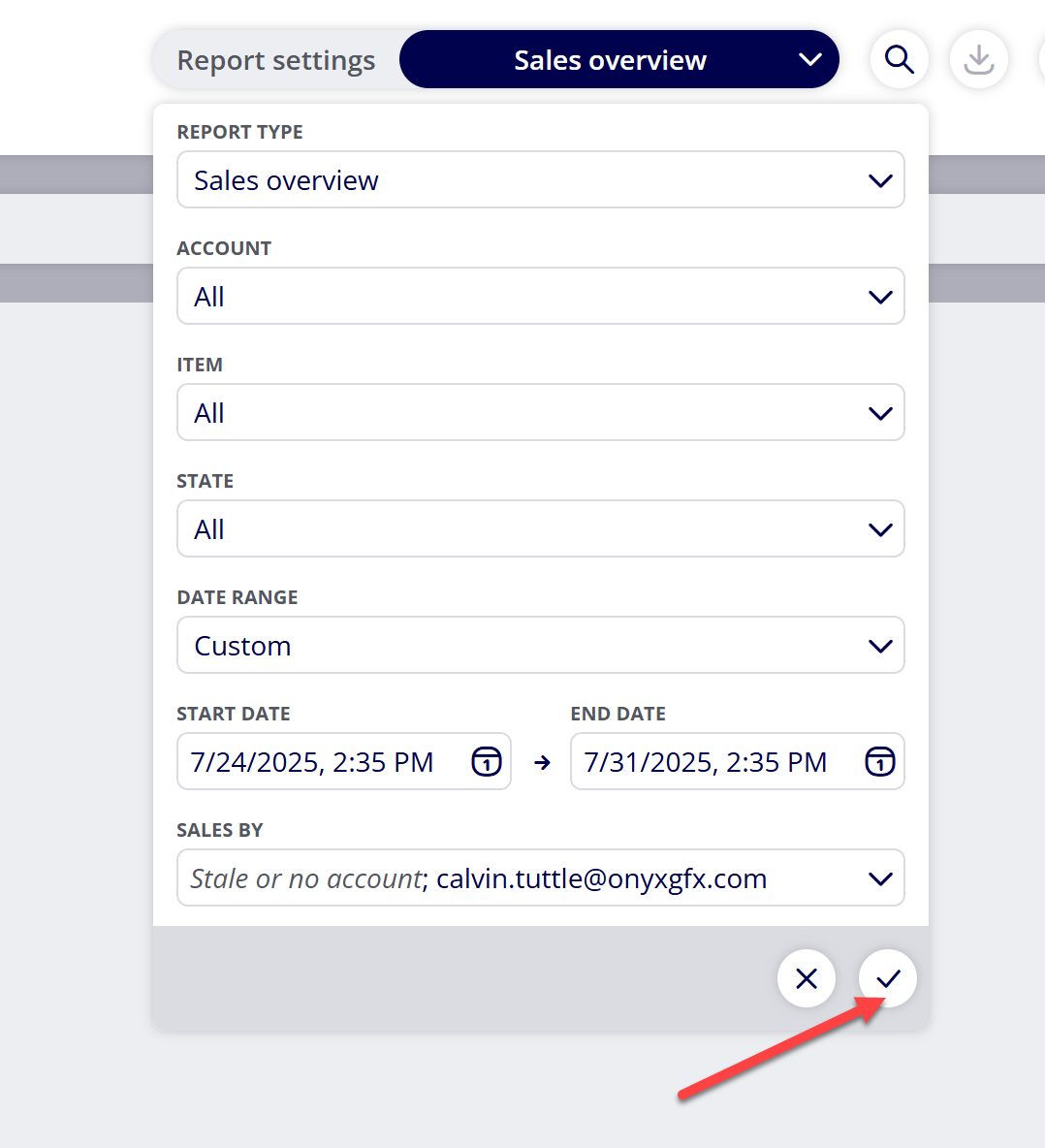Select the Sales overview pill tab
1045x1148 pixels.
pos(619,59)
